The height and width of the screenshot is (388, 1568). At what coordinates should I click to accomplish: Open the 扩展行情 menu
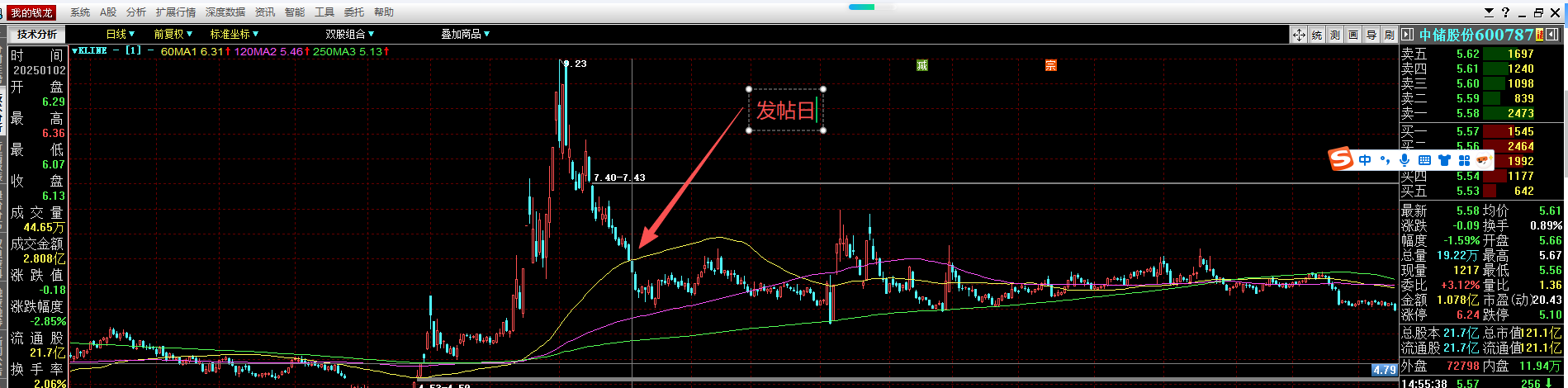pos(176,12)
